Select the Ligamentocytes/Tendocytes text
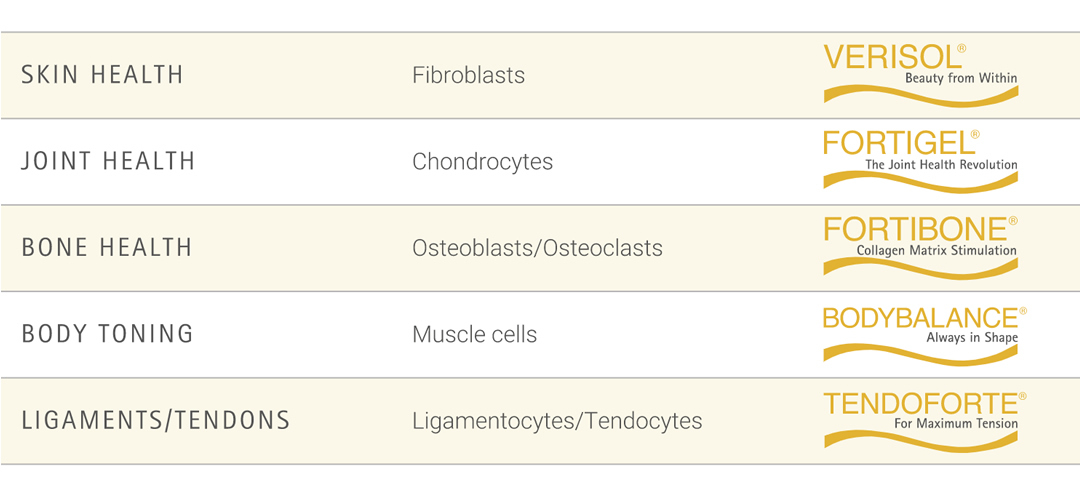This screenshot has width=1080, height=500. click(x=557, y=421)
